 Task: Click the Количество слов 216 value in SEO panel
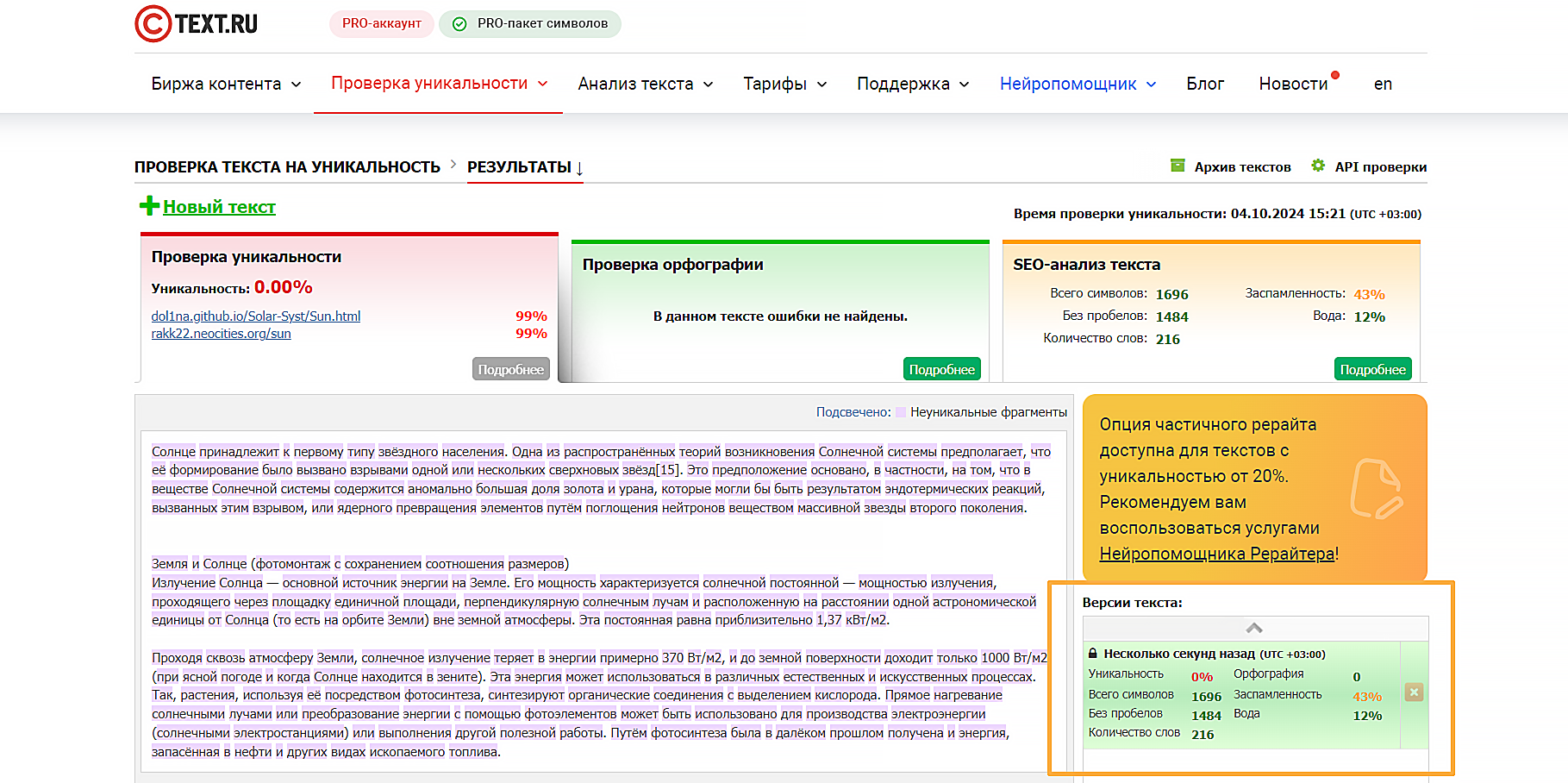[x=1168, y=339]
